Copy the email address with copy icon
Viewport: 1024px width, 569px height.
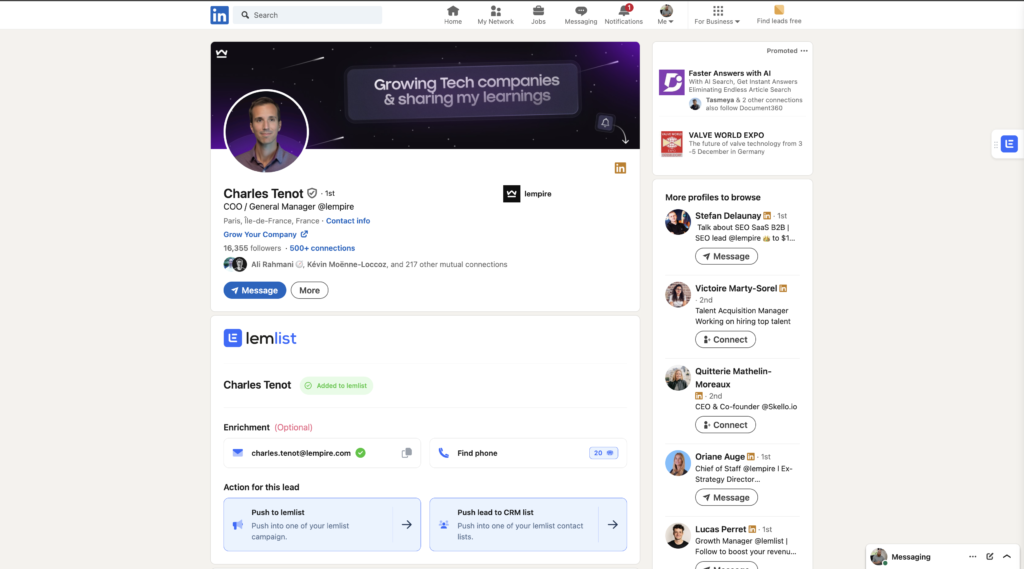(407, 453)
